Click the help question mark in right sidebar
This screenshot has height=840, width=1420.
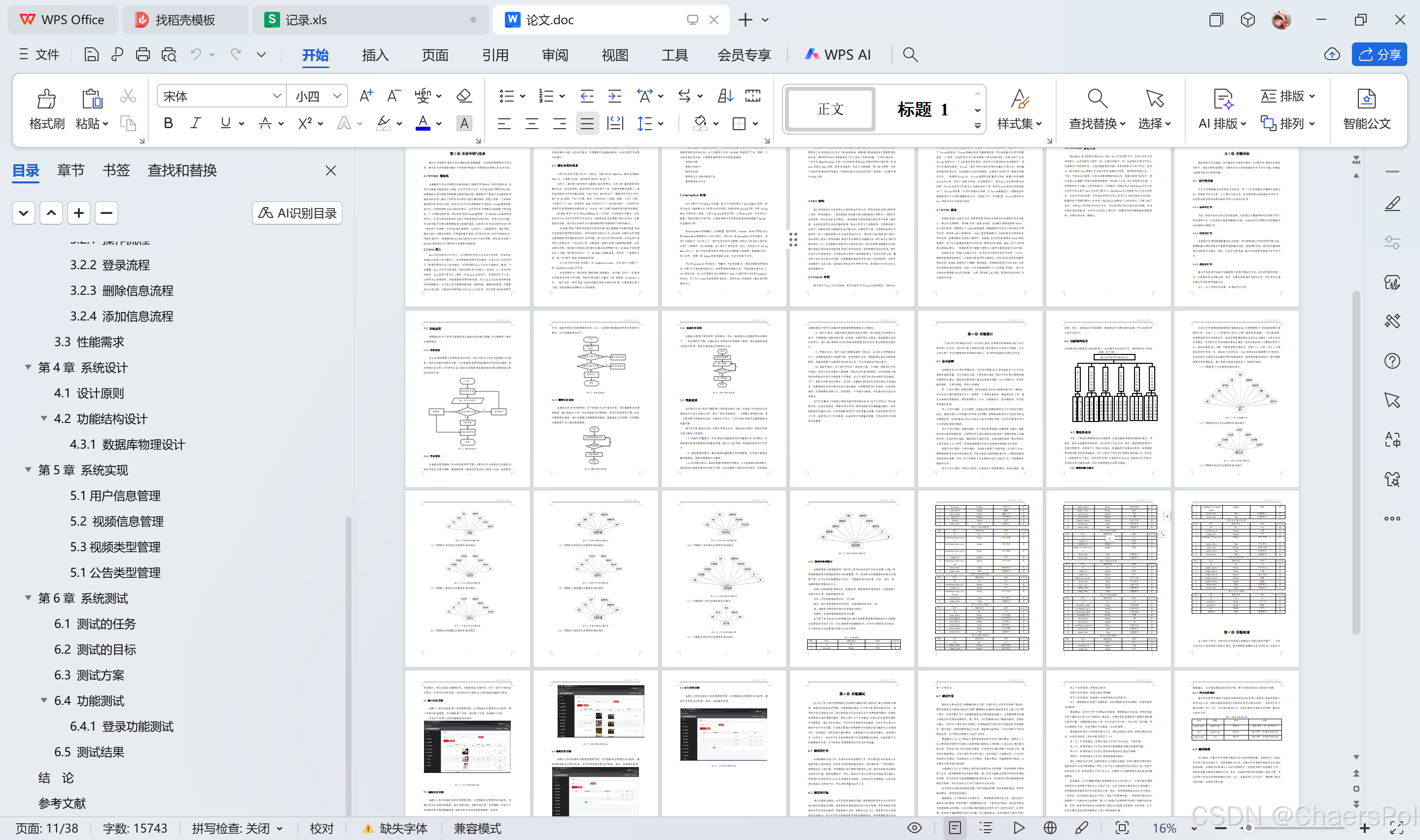pos(1392,361)
